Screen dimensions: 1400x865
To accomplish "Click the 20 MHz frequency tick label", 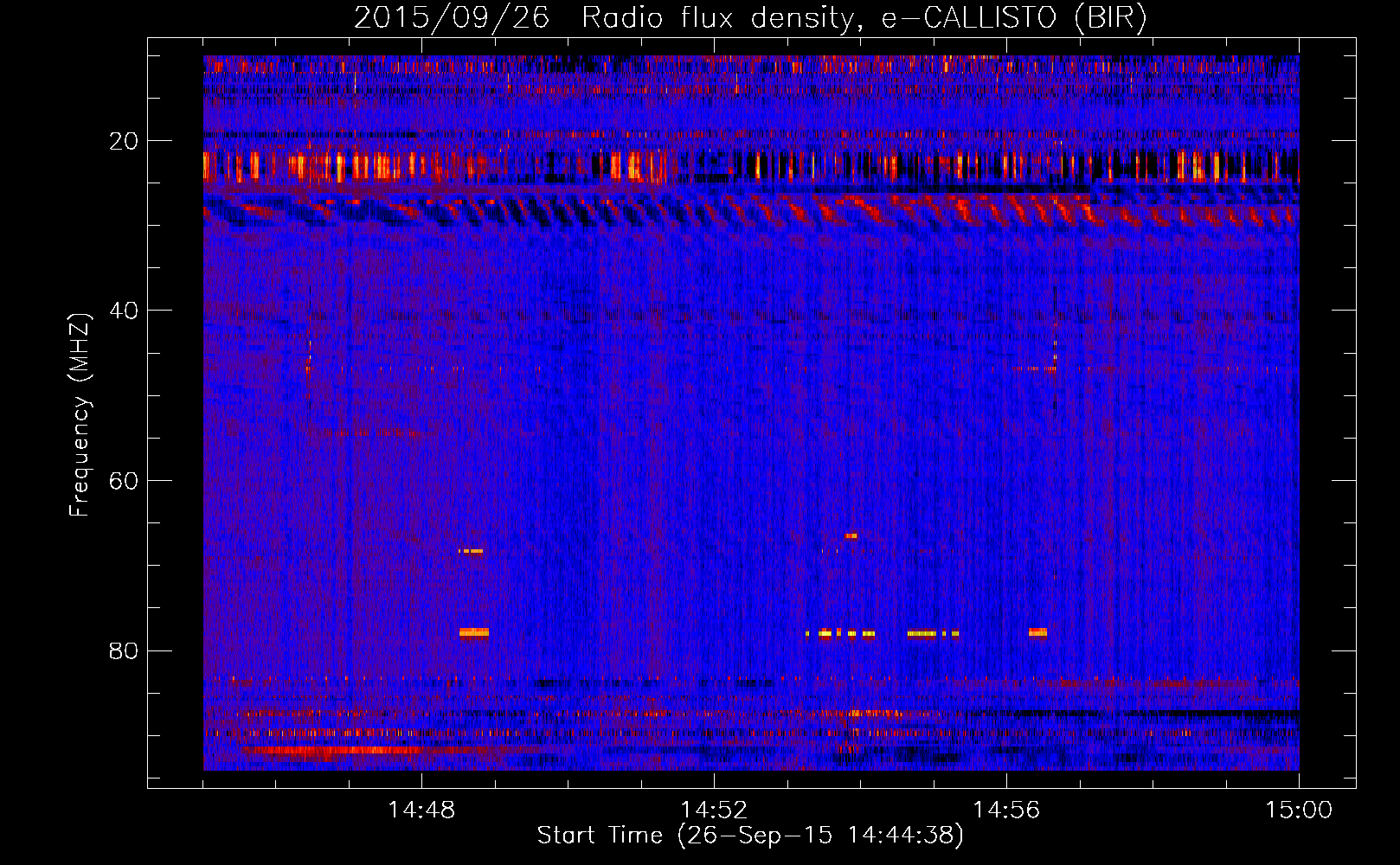I will tap(124, 141).
